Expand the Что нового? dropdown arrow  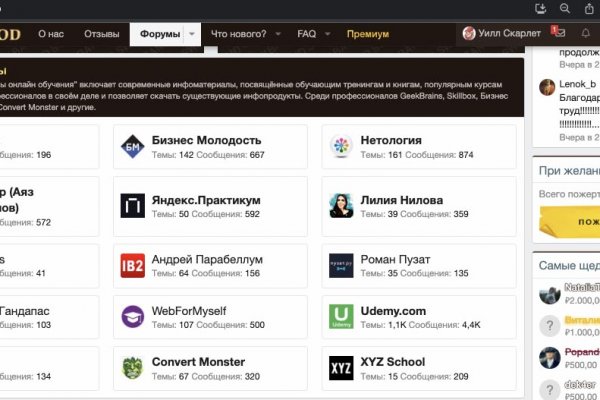tap(275, 34)
